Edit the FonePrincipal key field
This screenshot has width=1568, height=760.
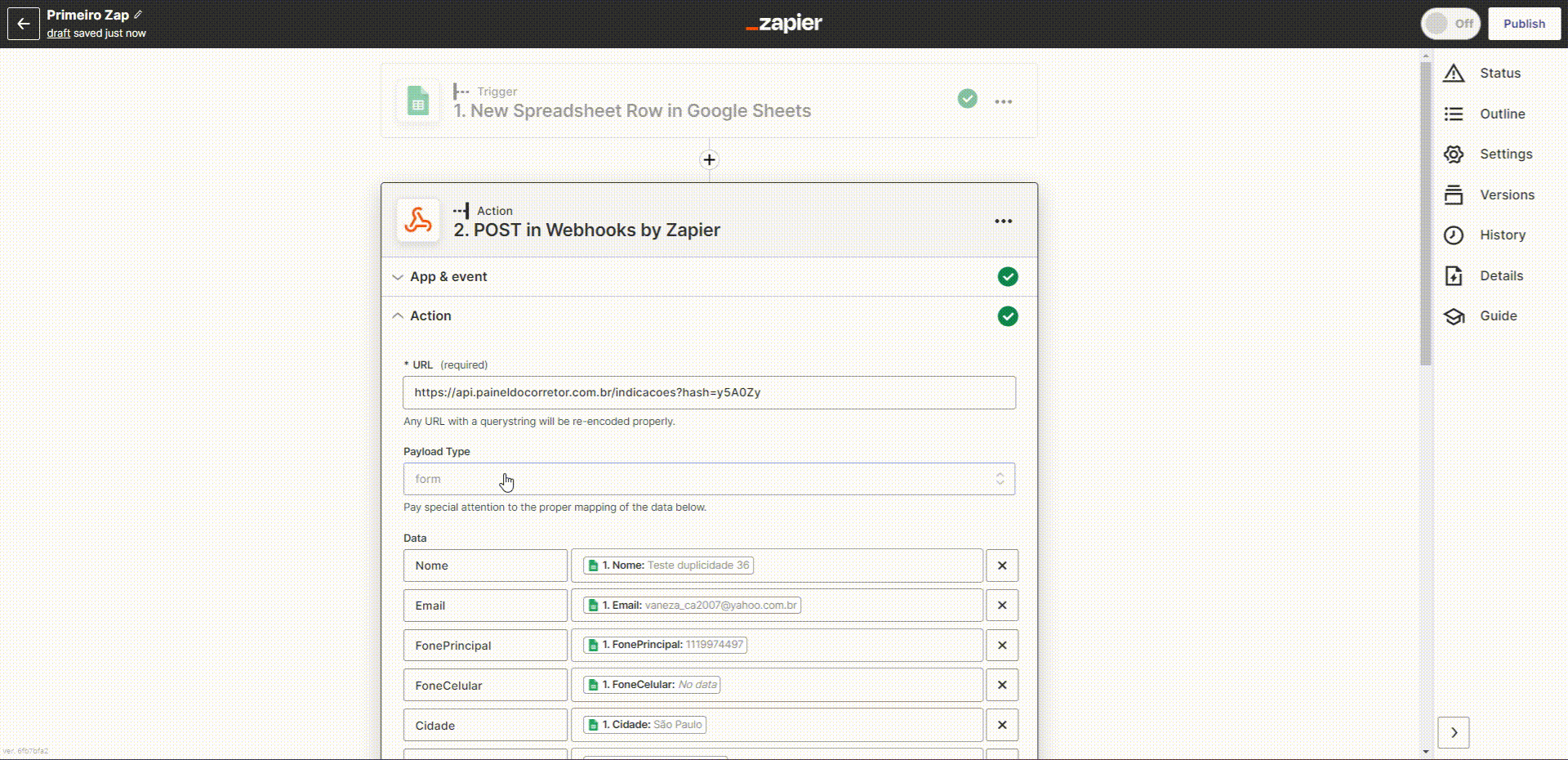485,646
